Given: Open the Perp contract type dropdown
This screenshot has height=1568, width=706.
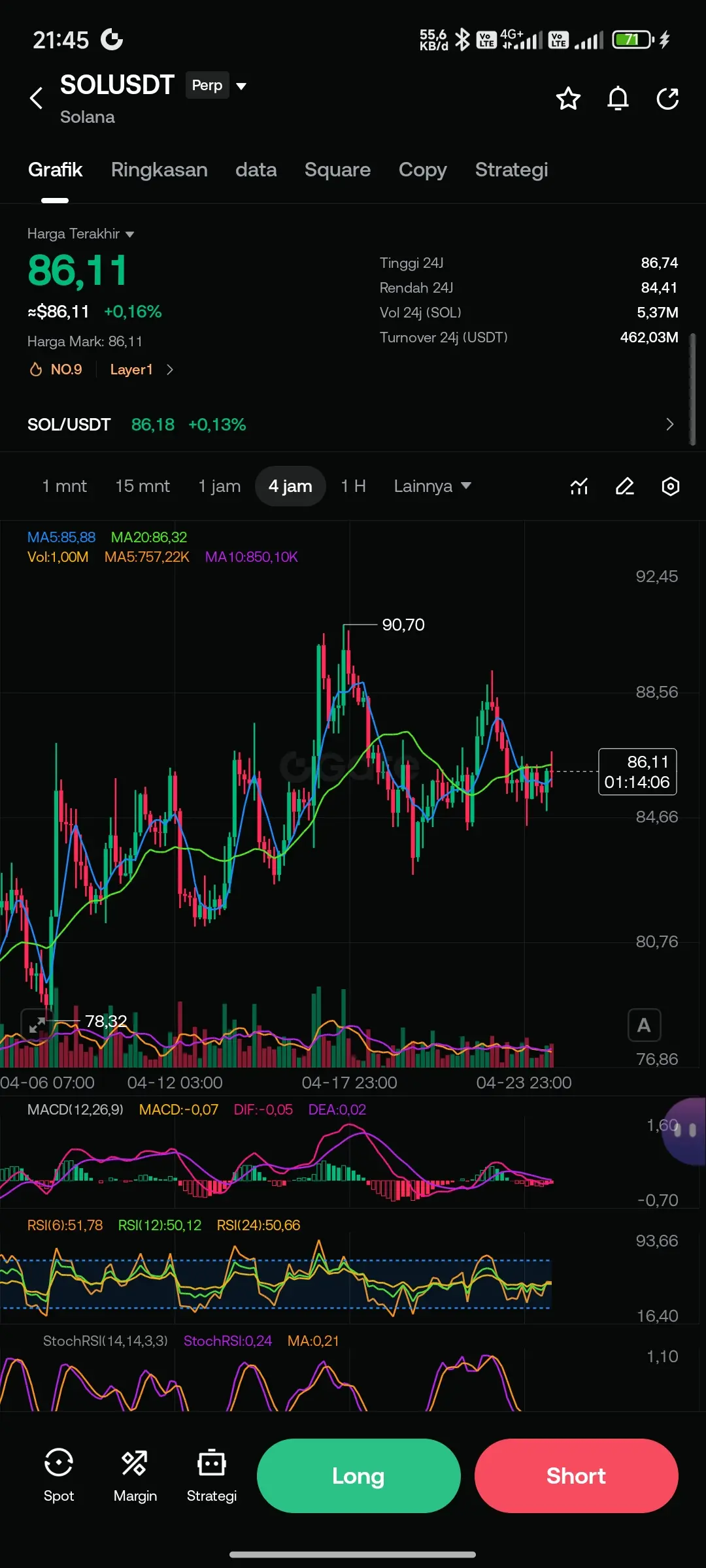Looking at the screenshot, I should coord(217,86).
